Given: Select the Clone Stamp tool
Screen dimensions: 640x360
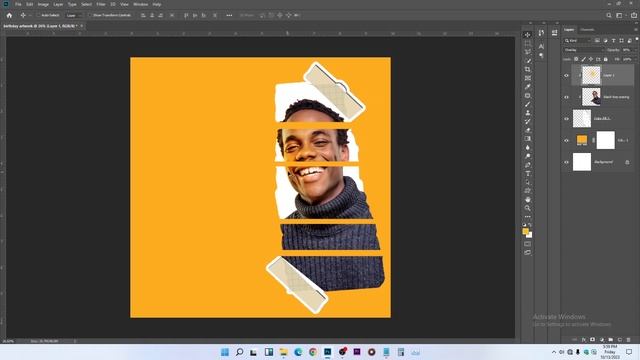Looking at the screenshot, I should [527, 113].
